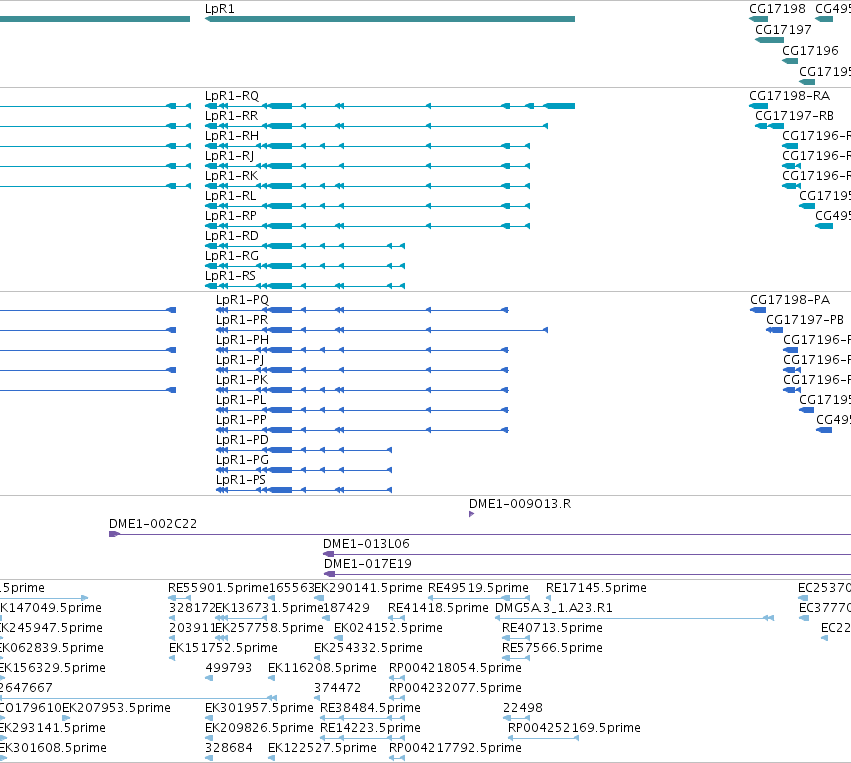
Task: Choose transcript LpR1-RK
Action: 231,176
